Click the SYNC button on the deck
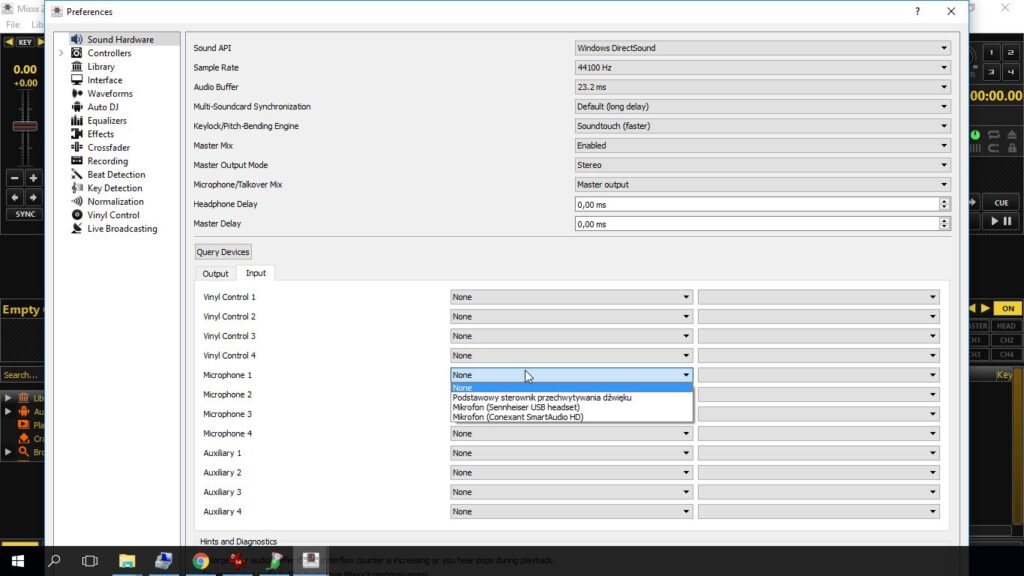The height and width of the screenshot is (576, 1024). [x=24, y=214]
